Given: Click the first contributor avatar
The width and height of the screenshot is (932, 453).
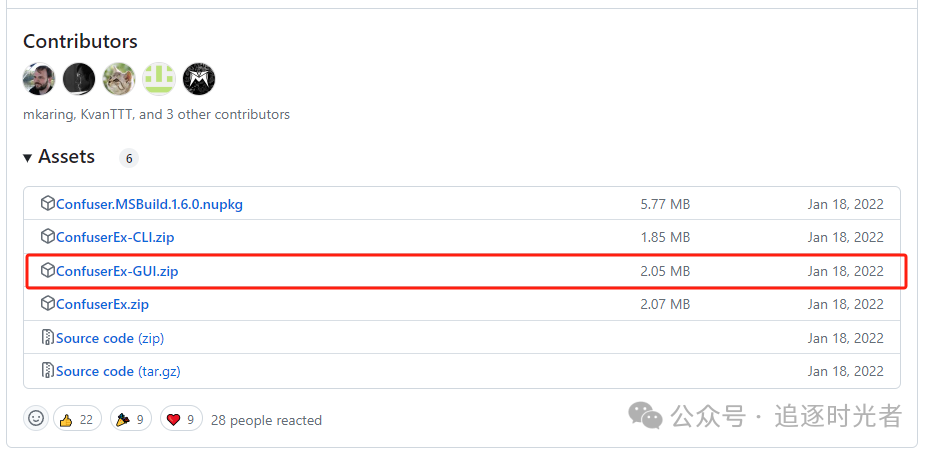Looking at the screenshot, I should 39,79.
